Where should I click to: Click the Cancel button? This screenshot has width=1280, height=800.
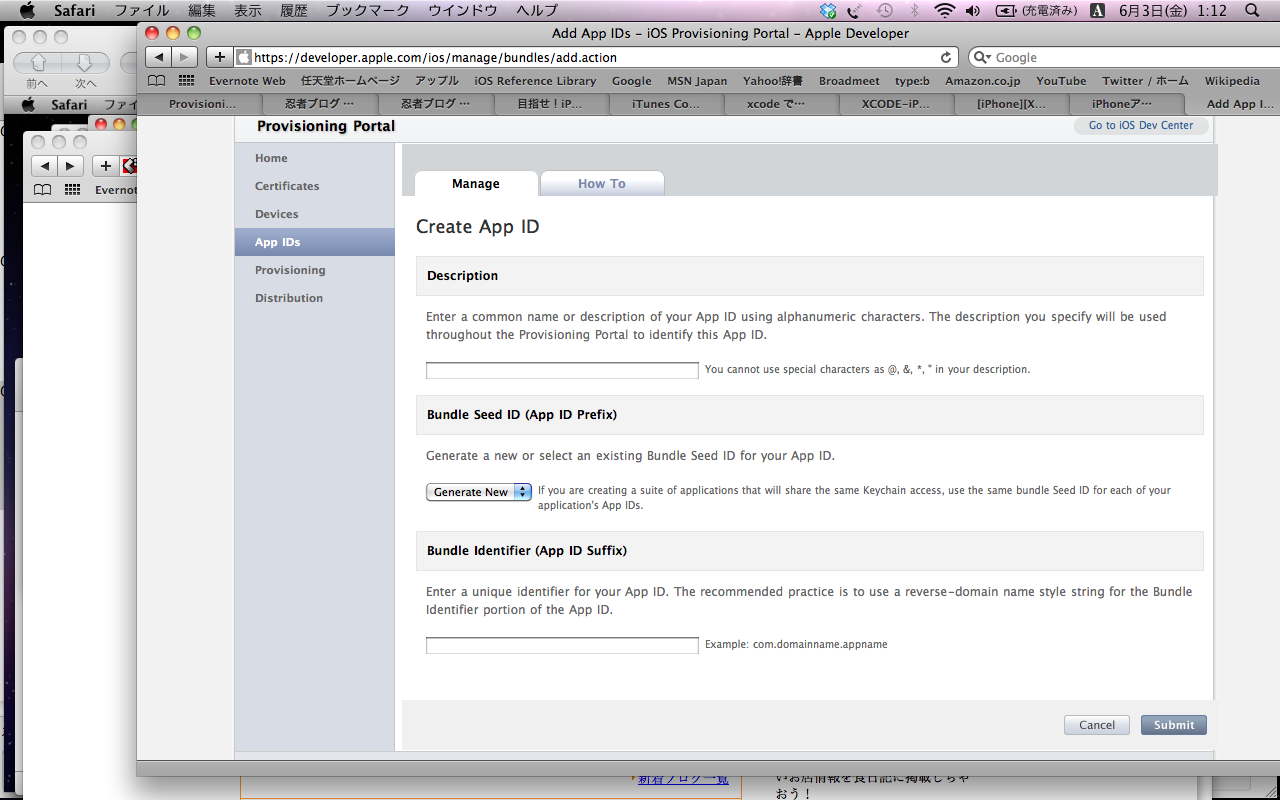coord(1097,725)
